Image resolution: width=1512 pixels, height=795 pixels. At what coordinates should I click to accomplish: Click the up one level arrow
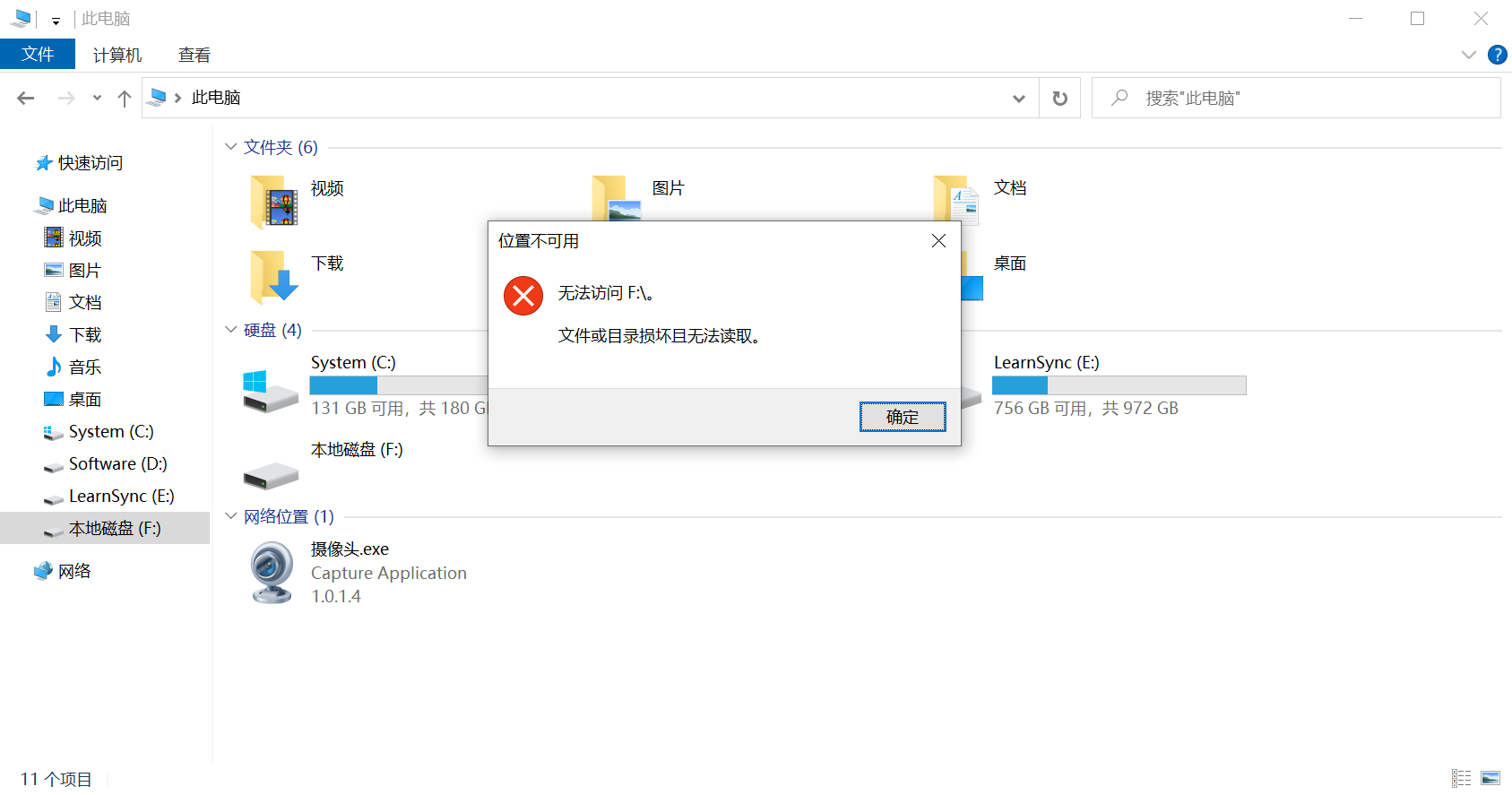[125, 98]
